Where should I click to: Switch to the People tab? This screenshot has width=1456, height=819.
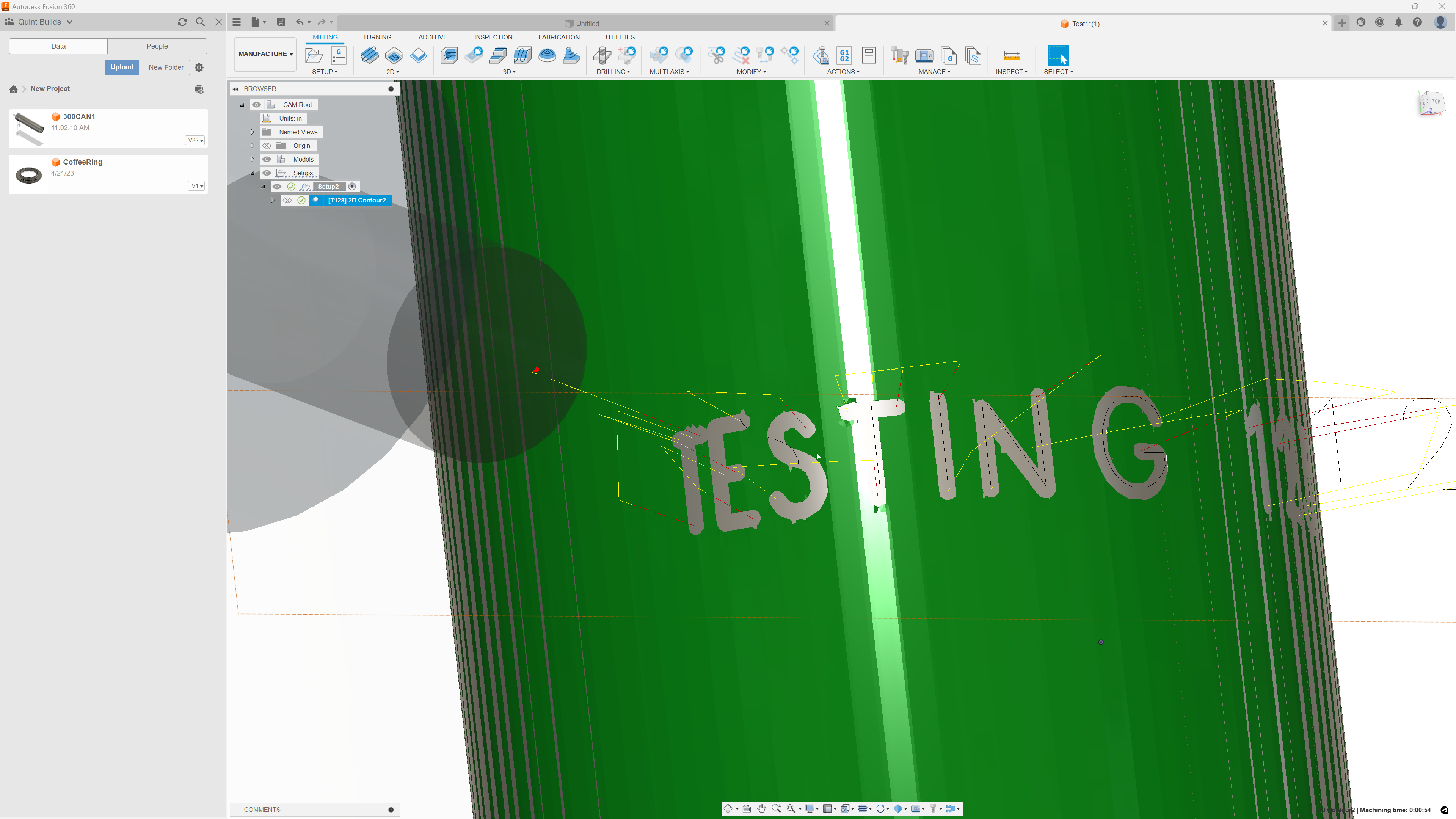coord(157,46)
